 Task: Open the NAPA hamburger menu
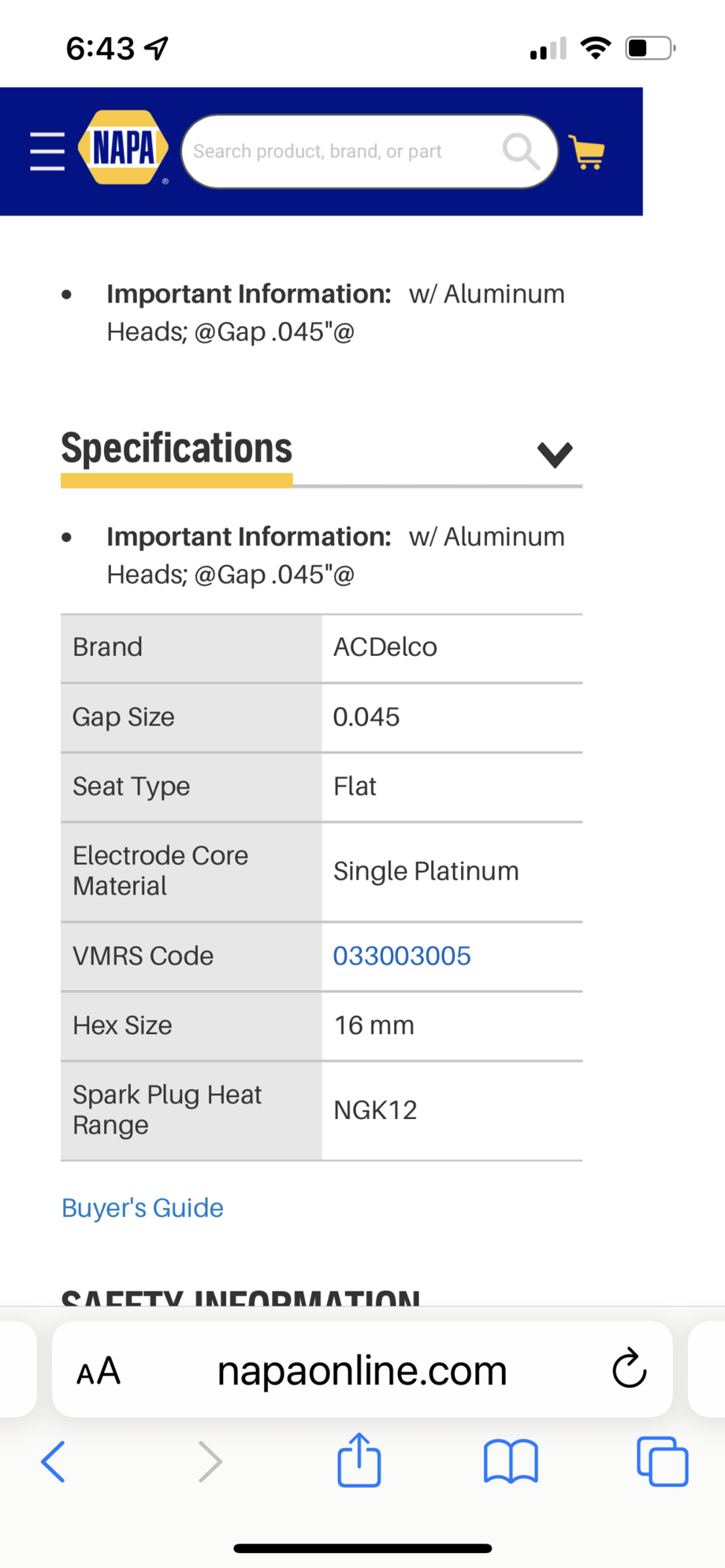coord(47,151)
